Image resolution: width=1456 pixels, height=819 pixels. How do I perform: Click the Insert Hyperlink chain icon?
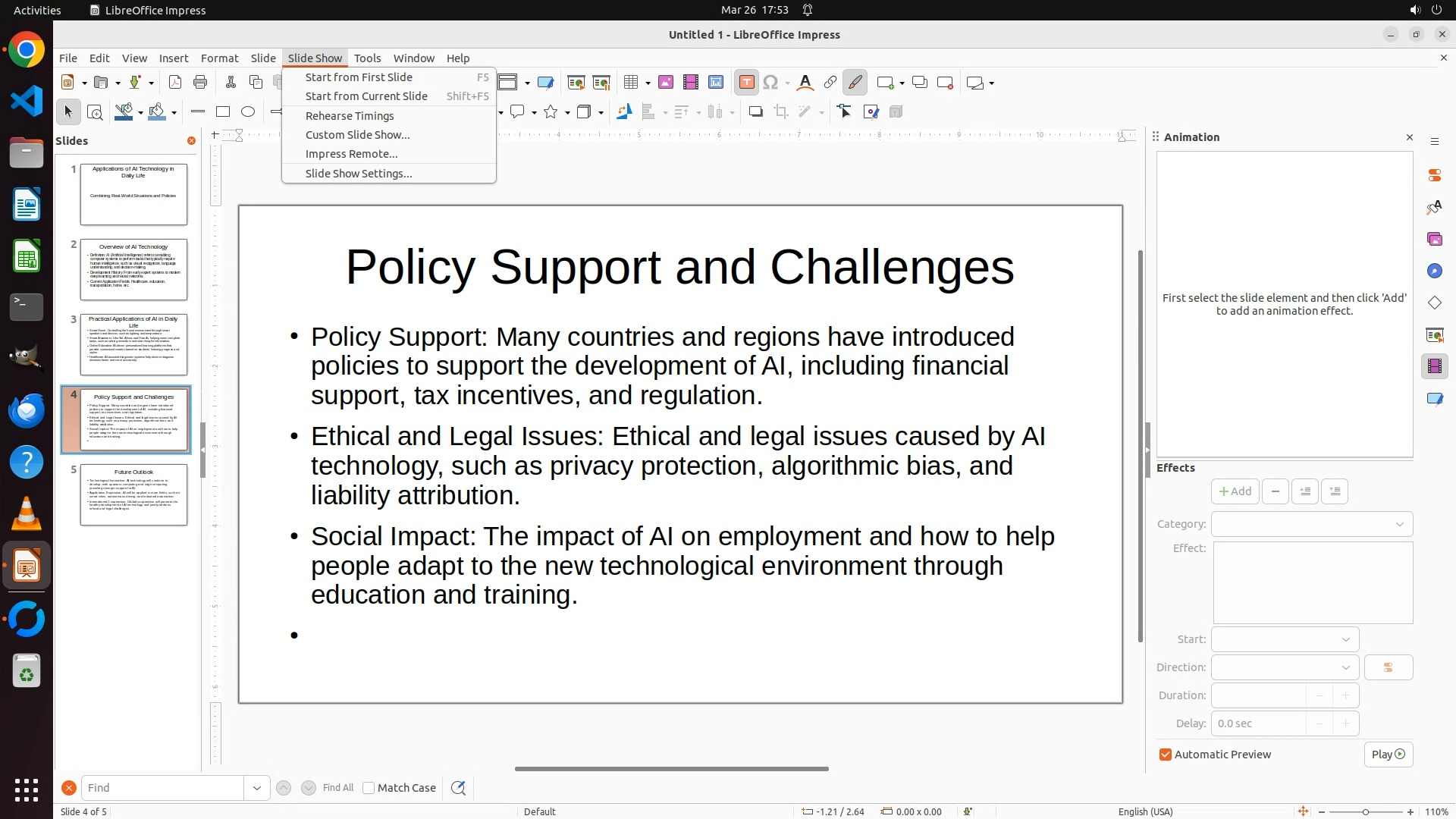830,83
